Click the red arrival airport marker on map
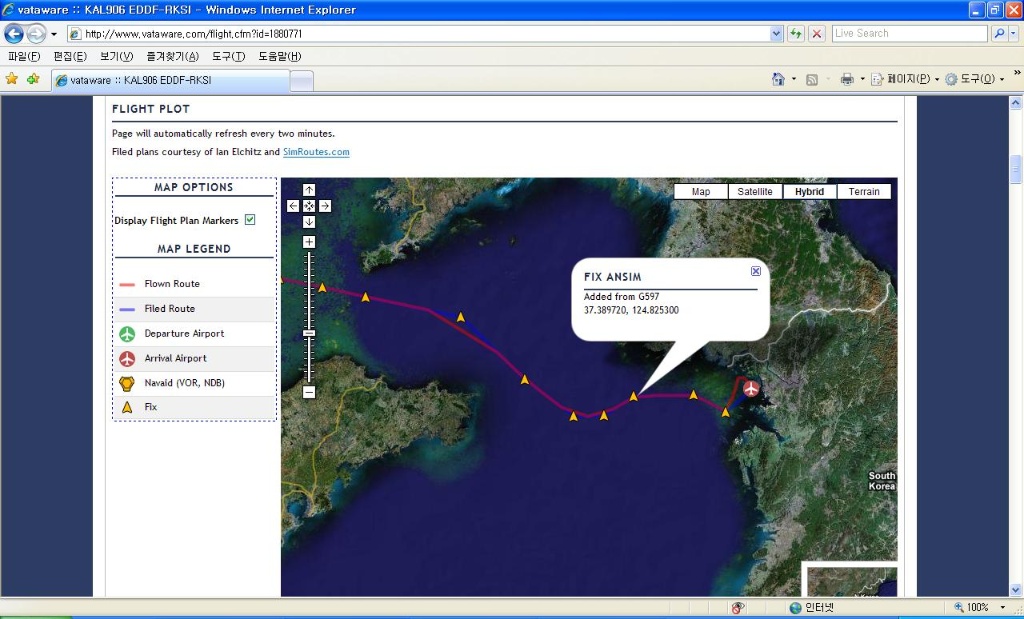Viewport: 1024px width, 619px height. click(750, 388)
